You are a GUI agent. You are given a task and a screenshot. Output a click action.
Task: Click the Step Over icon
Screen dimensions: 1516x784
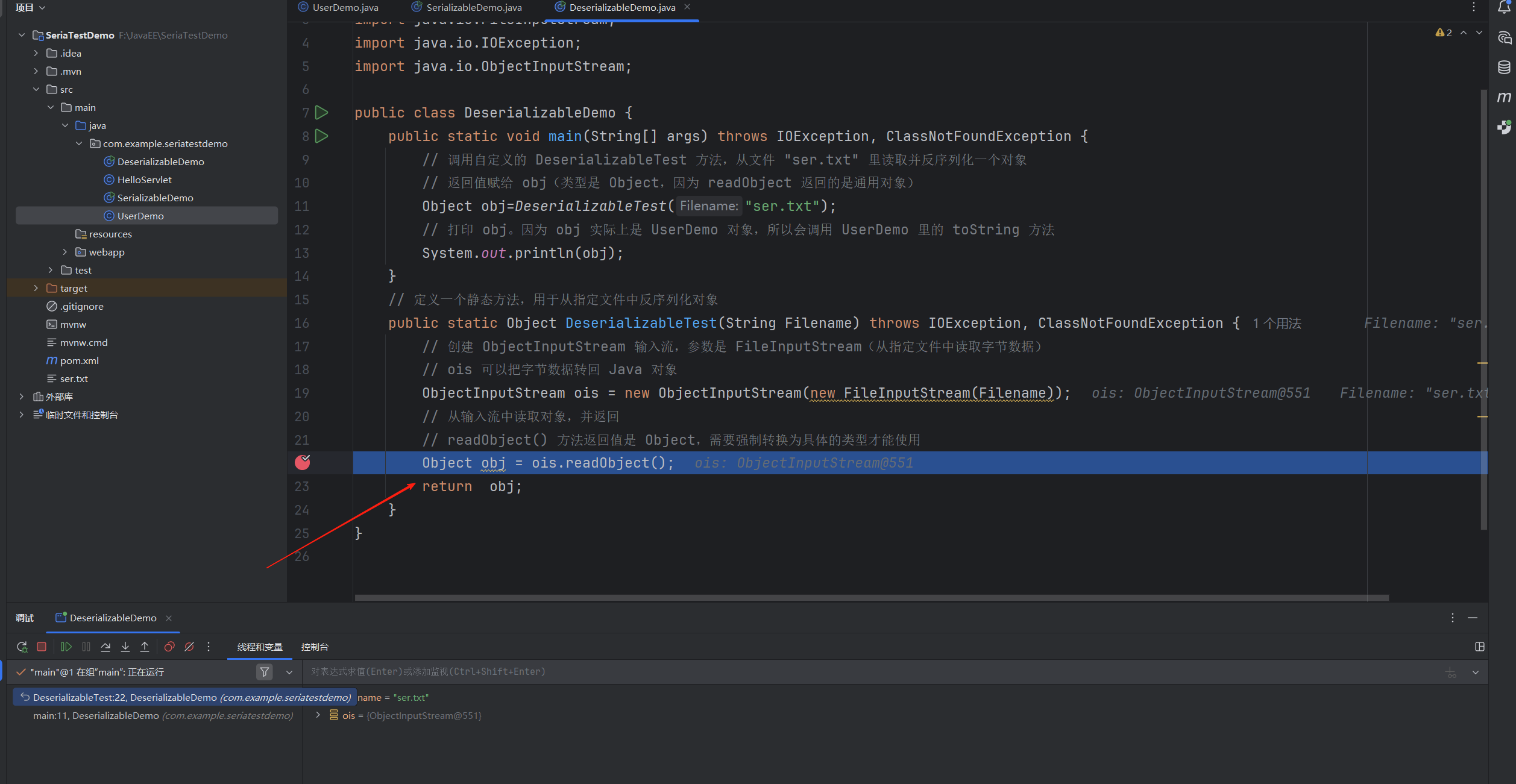click(x=105, y=647)
